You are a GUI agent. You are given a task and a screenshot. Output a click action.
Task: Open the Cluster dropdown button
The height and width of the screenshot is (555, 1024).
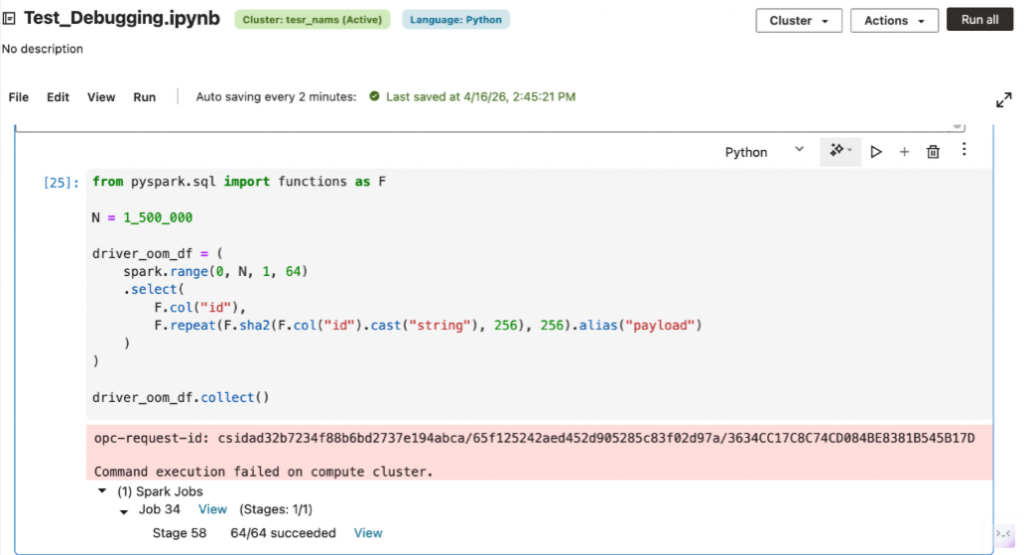(799, 20)
